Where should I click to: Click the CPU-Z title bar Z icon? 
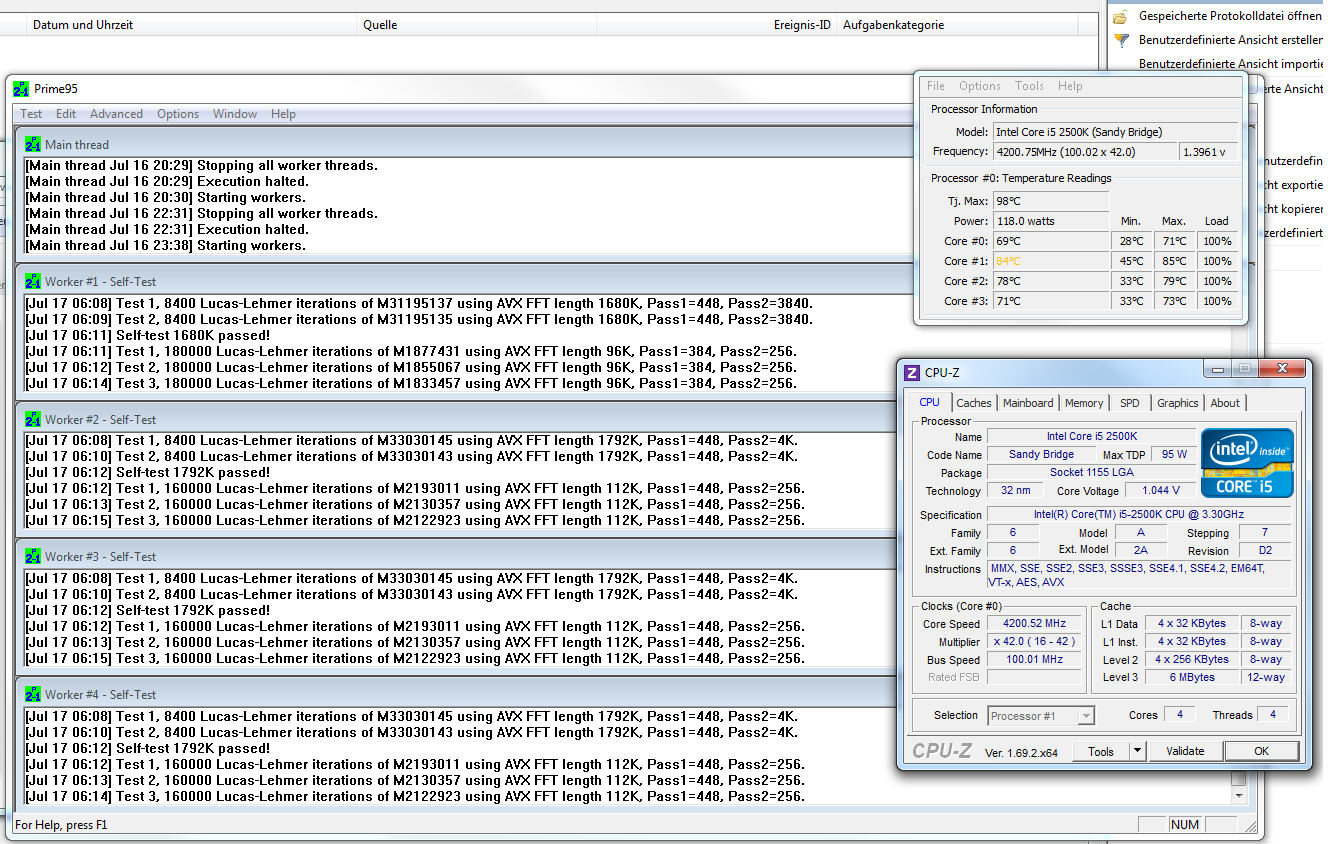[911, 373]
